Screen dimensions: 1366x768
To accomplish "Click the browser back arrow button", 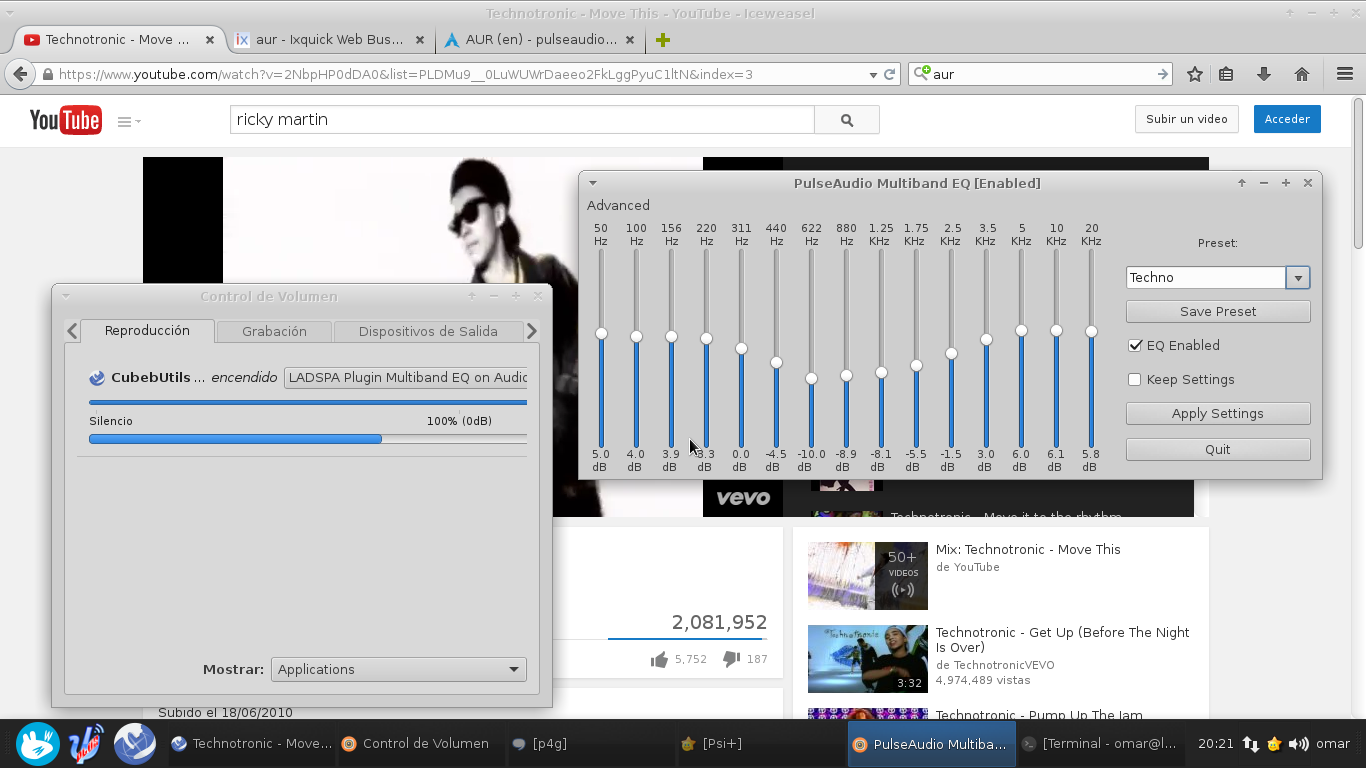I will [x=20, y=74].
